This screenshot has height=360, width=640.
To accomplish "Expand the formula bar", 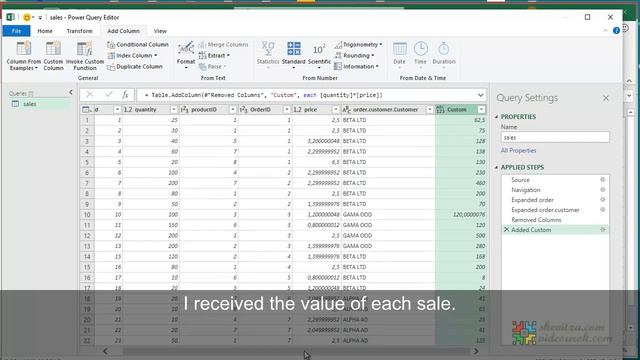I will (480, 95).
